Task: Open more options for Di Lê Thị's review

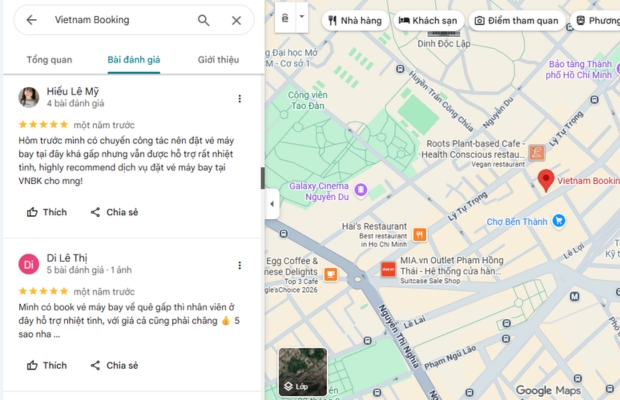Action: click(x=240, y=266)
